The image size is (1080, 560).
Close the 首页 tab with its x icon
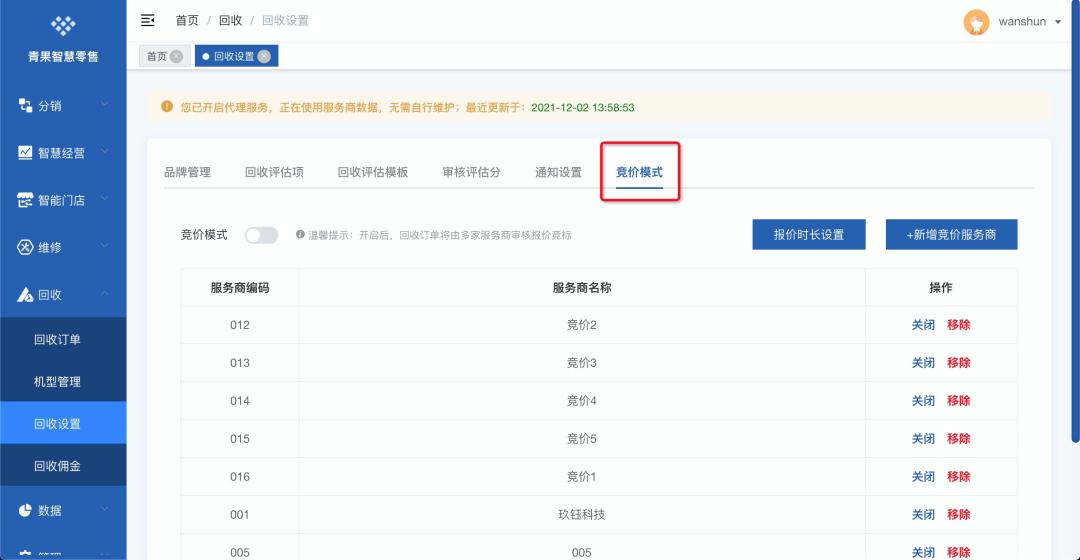[x=176, y=56]
